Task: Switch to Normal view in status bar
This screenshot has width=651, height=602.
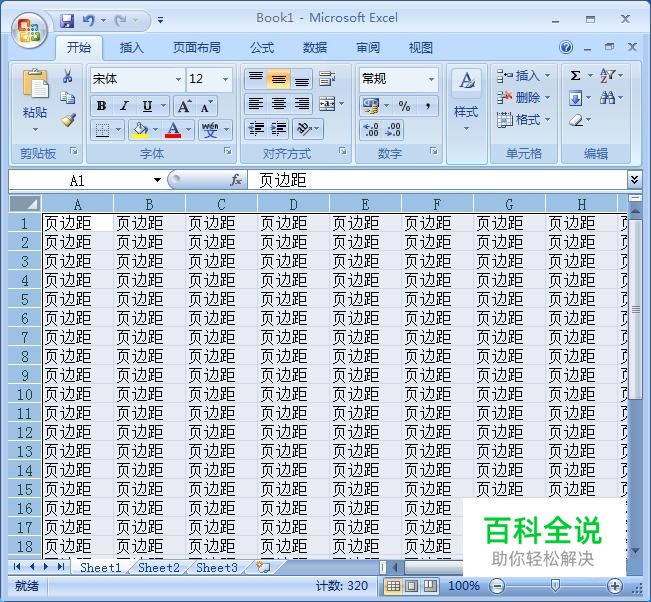Action: 393,586
